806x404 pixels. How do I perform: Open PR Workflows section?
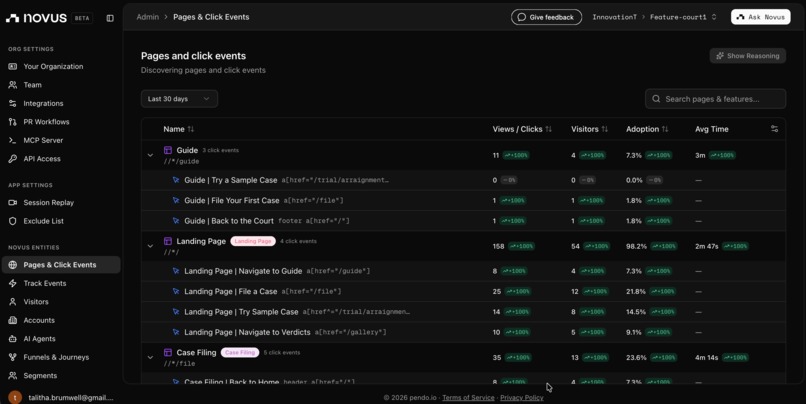coord(46,122)
